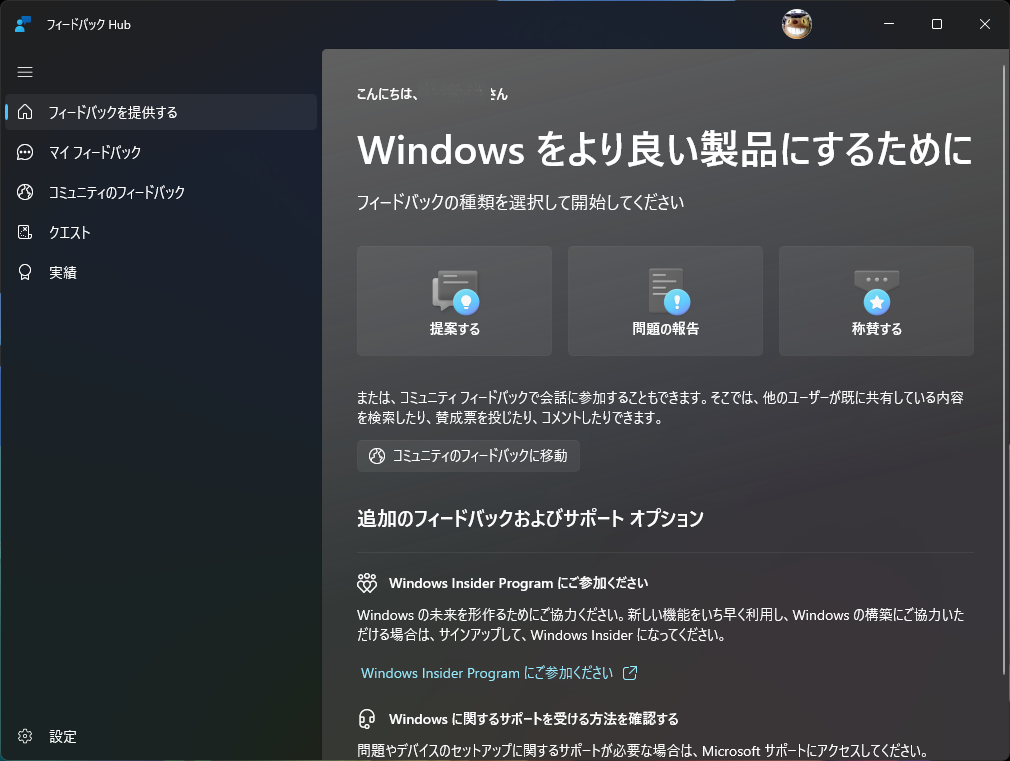Click the globe icon for コミュニティのフィードバック

click(x=25, y=192)
